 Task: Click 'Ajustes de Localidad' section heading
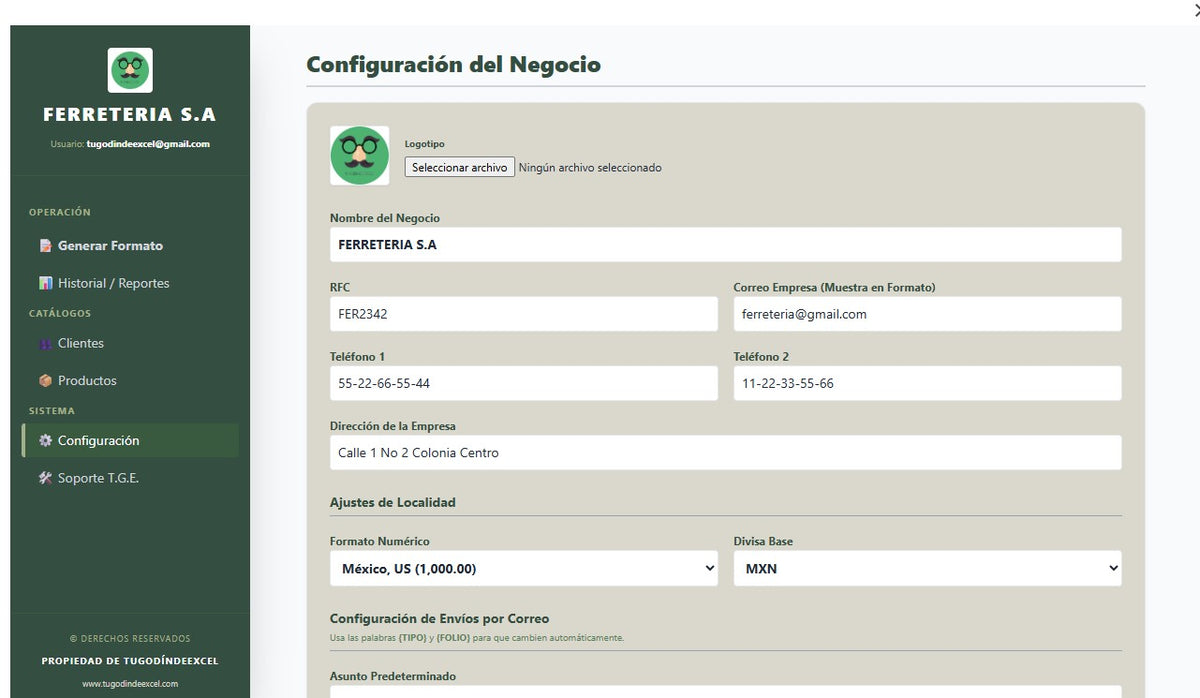(x=393, y=502)
